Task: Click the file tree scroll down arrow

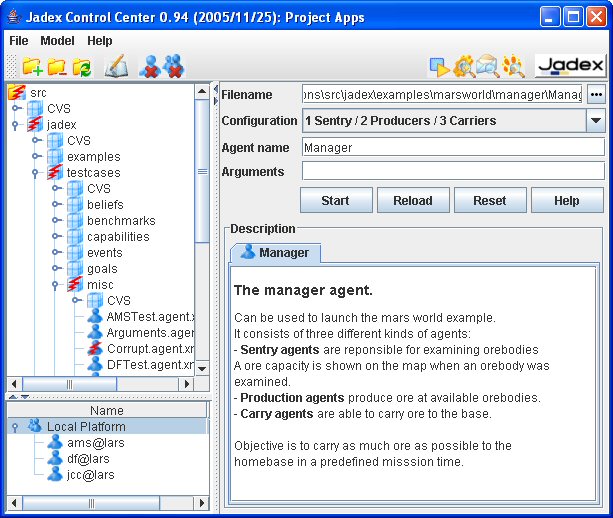Action: [x=202, y=368]
